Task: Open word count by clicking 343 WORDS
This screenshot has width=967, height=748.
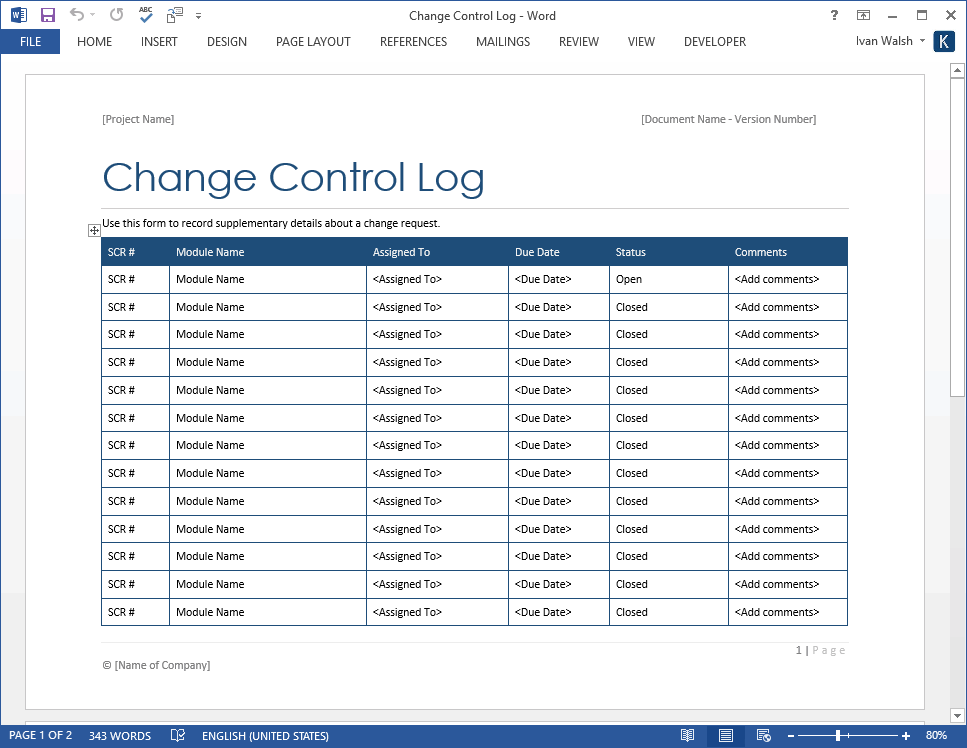Action: point(120,735)
